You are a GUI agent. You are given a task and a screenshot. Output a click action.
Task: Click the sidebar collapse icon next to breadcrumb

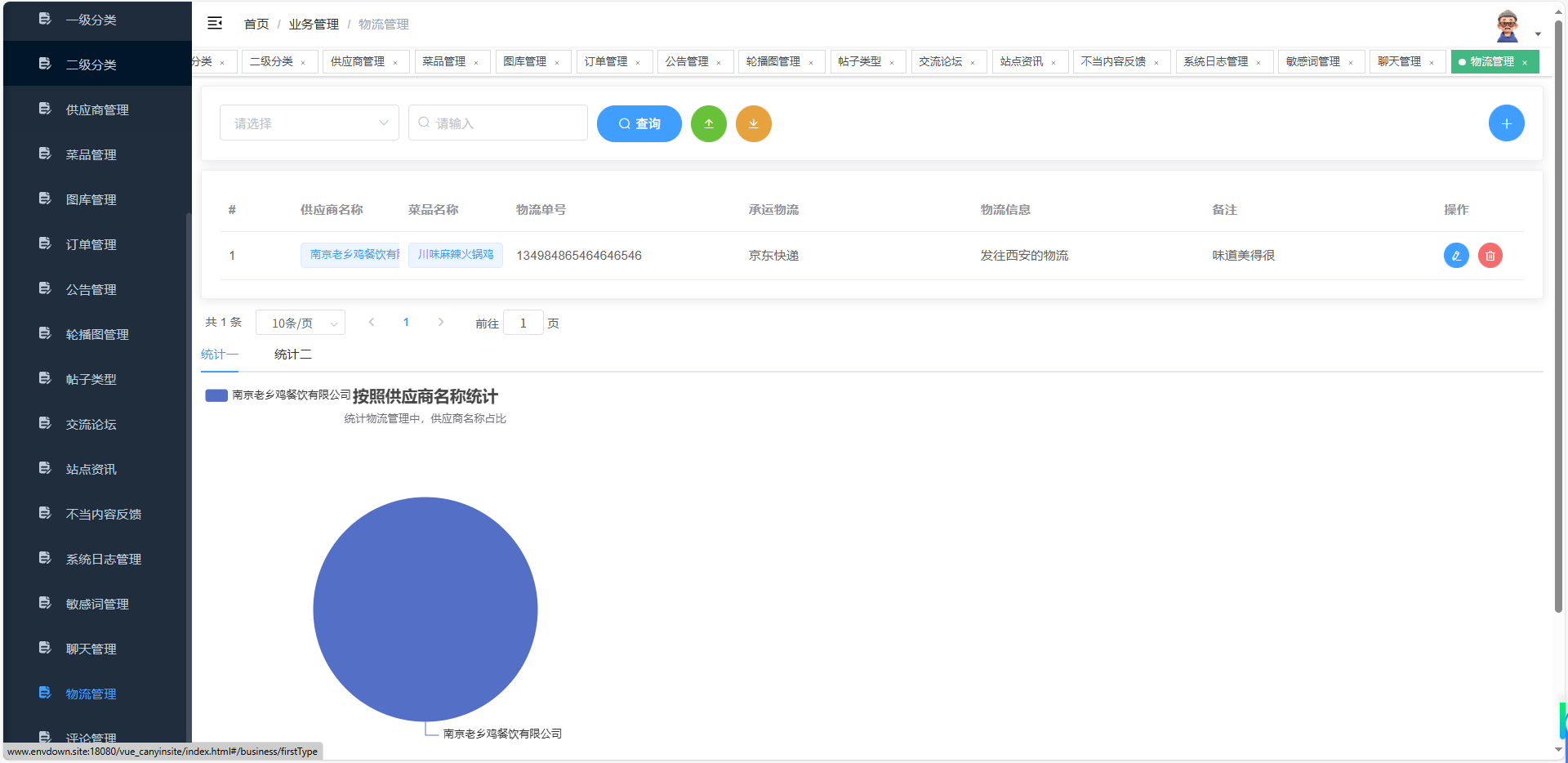pyautogui.click(x=214, y=24)
